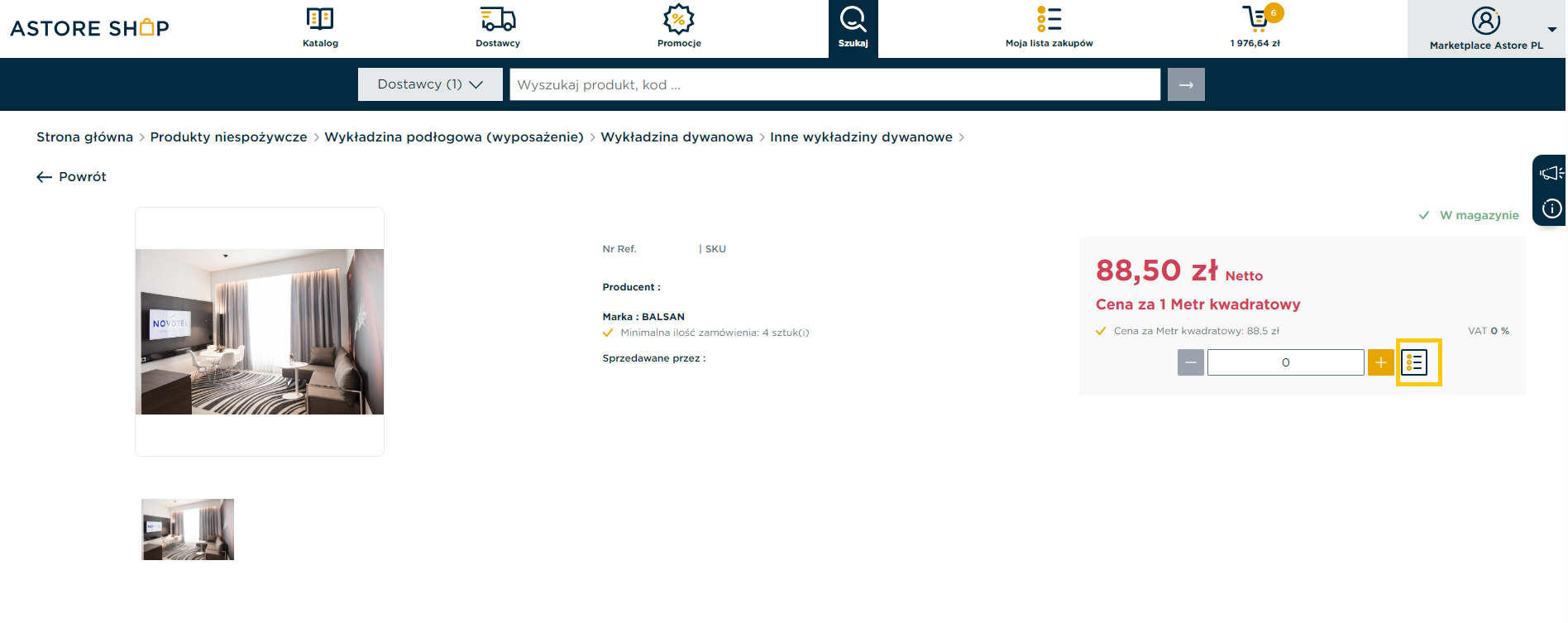Click the 88,50 zł Netto price
The height and width of the screenshot is (623, 1568).
click(1179, 271)
